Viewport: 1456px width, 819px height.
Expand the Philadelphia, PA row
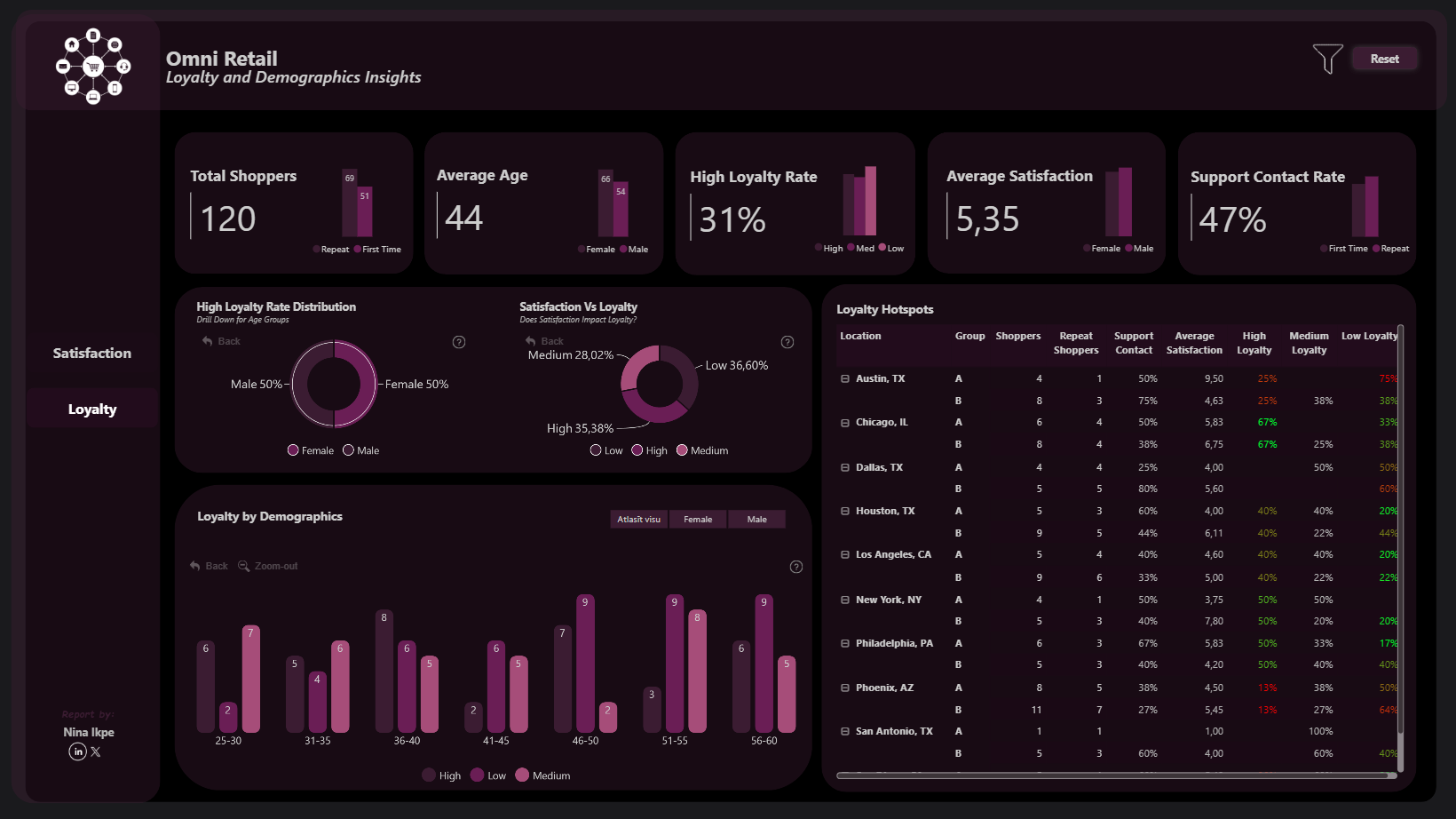[845, 643]
